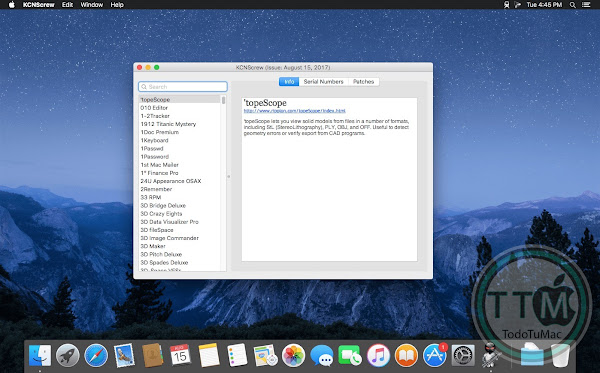Screen dimensions: 600x373
Task: Click magnifier icon in Search field
Action: pyautogui.click(x=144, y=87)
